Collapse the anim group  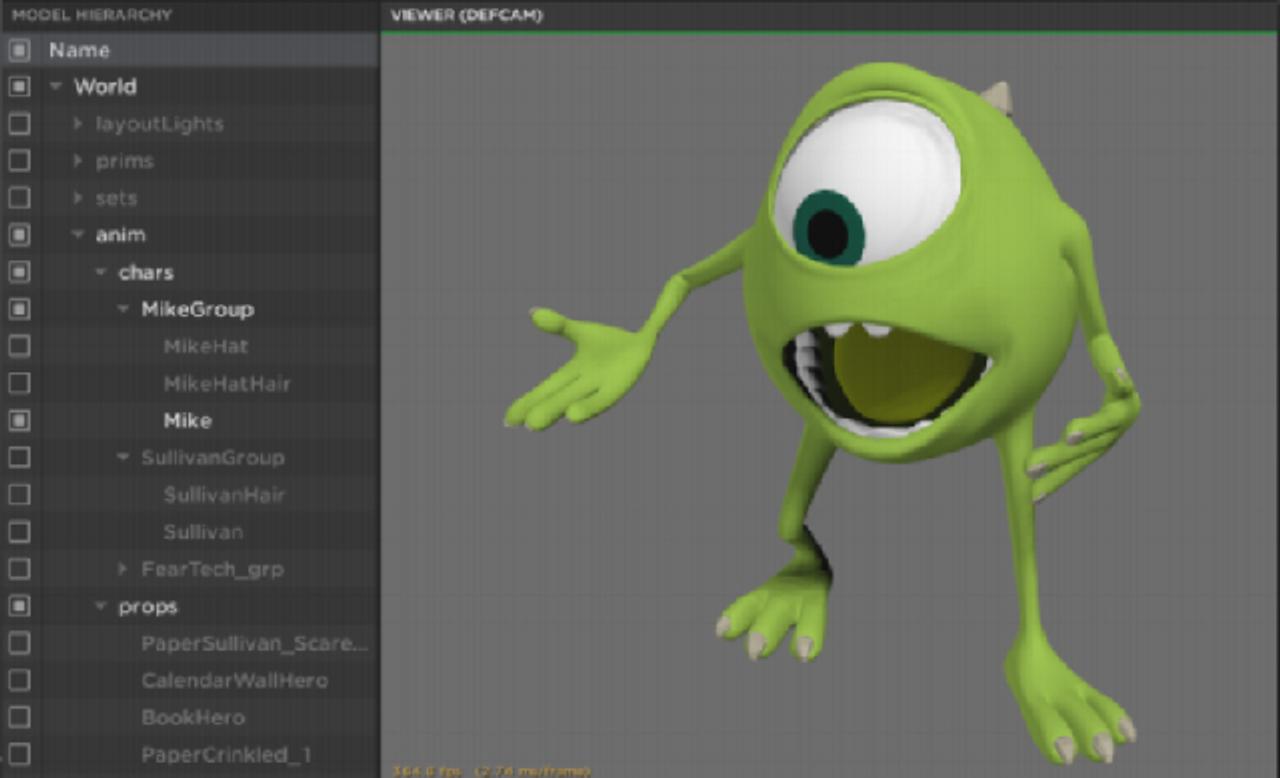78,235
